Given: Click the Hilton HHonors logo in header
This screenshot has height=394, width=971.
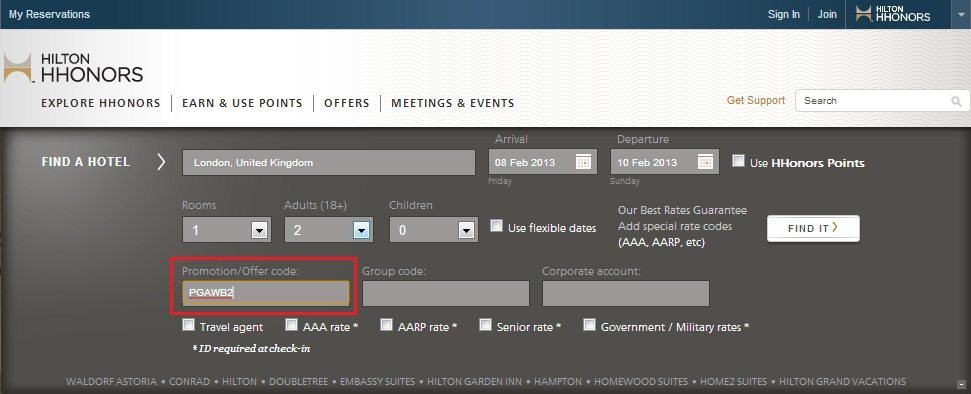Looking at the screenshot, I should tap(73, 68).
